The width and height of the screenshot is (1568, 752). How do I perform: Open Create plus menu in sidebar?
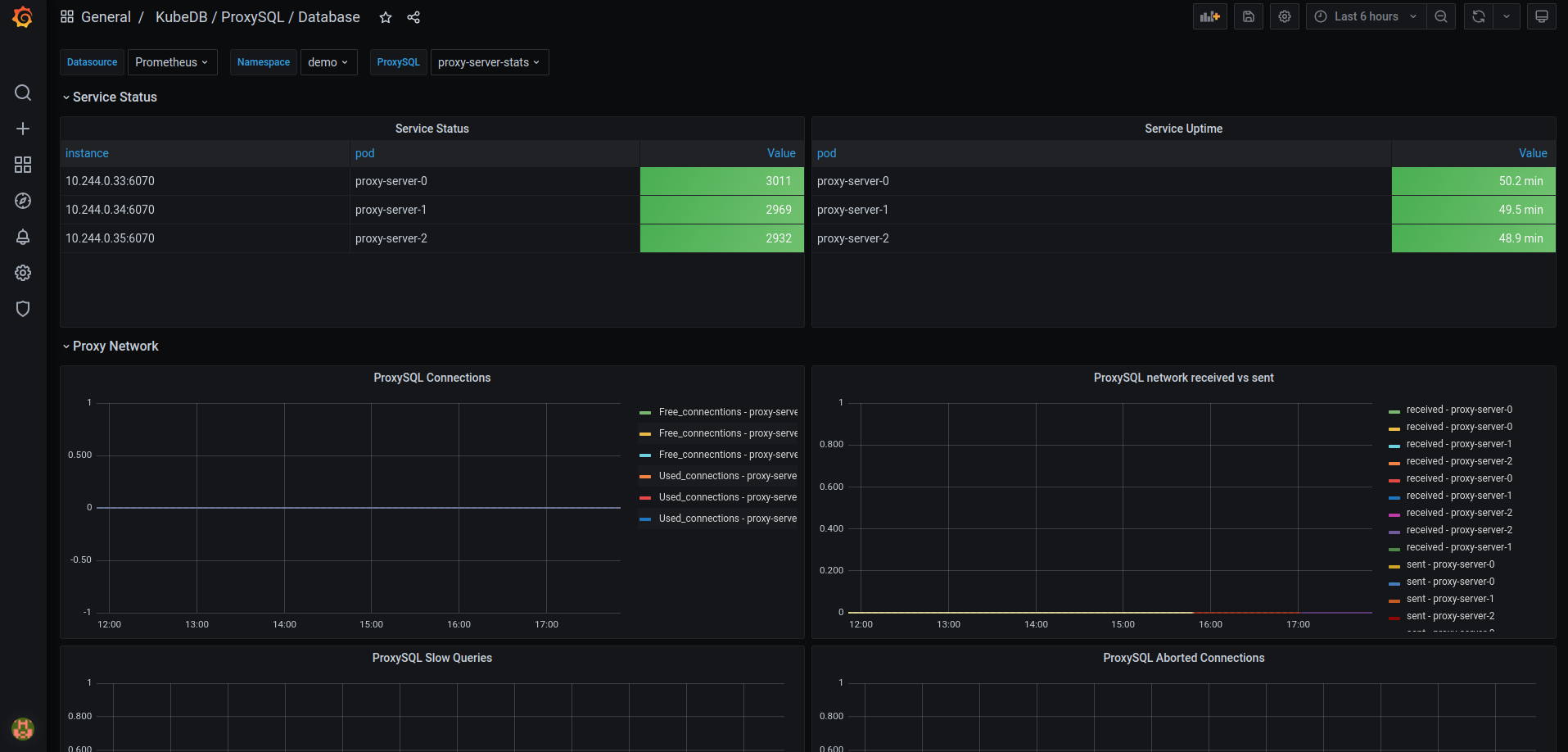pyautogui.click(x=23, y=129)
